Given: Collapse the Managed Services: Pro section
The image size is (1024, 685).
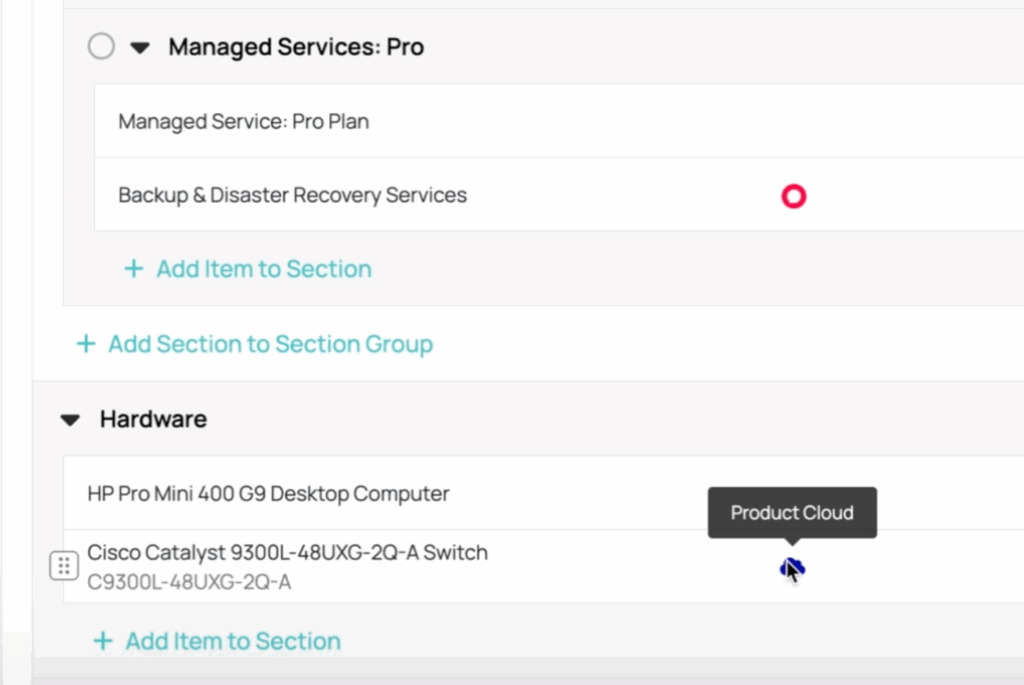Looking at the screenshot, I should [140, 47].
